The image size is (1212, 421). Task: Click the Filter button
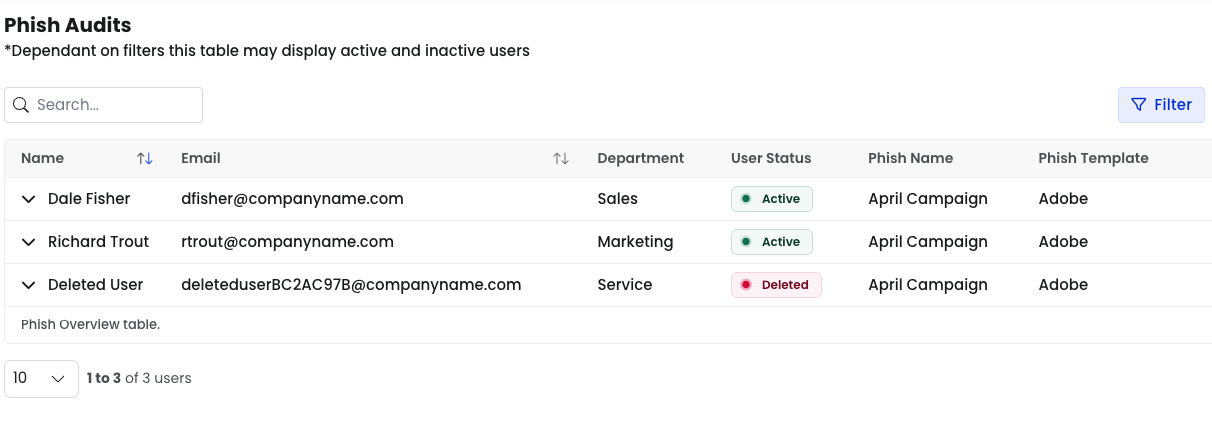[1161, 105]
